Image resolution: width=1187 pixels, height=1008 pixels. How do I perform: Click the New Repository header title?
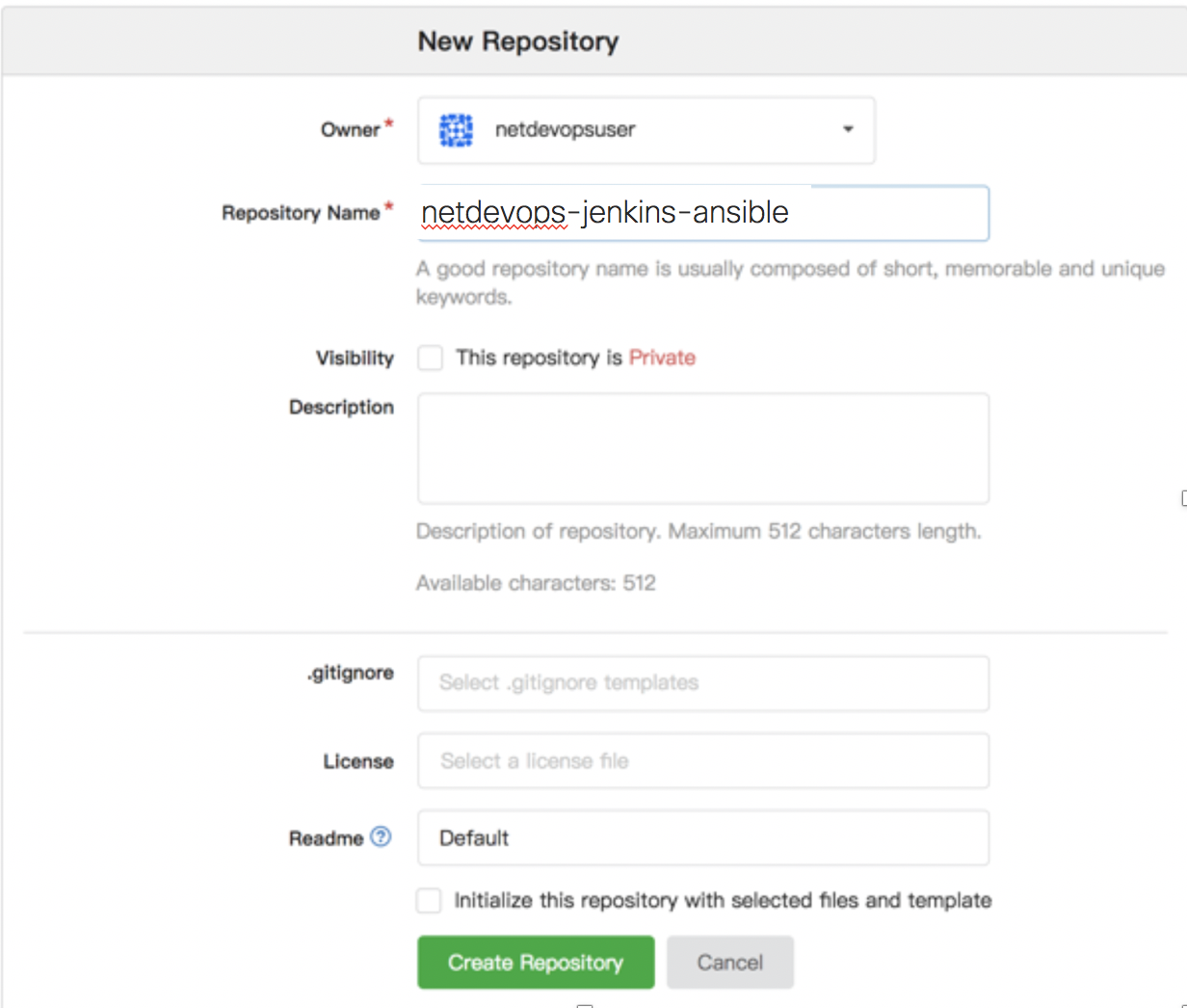pyautogui.click(x=518, y=41)
